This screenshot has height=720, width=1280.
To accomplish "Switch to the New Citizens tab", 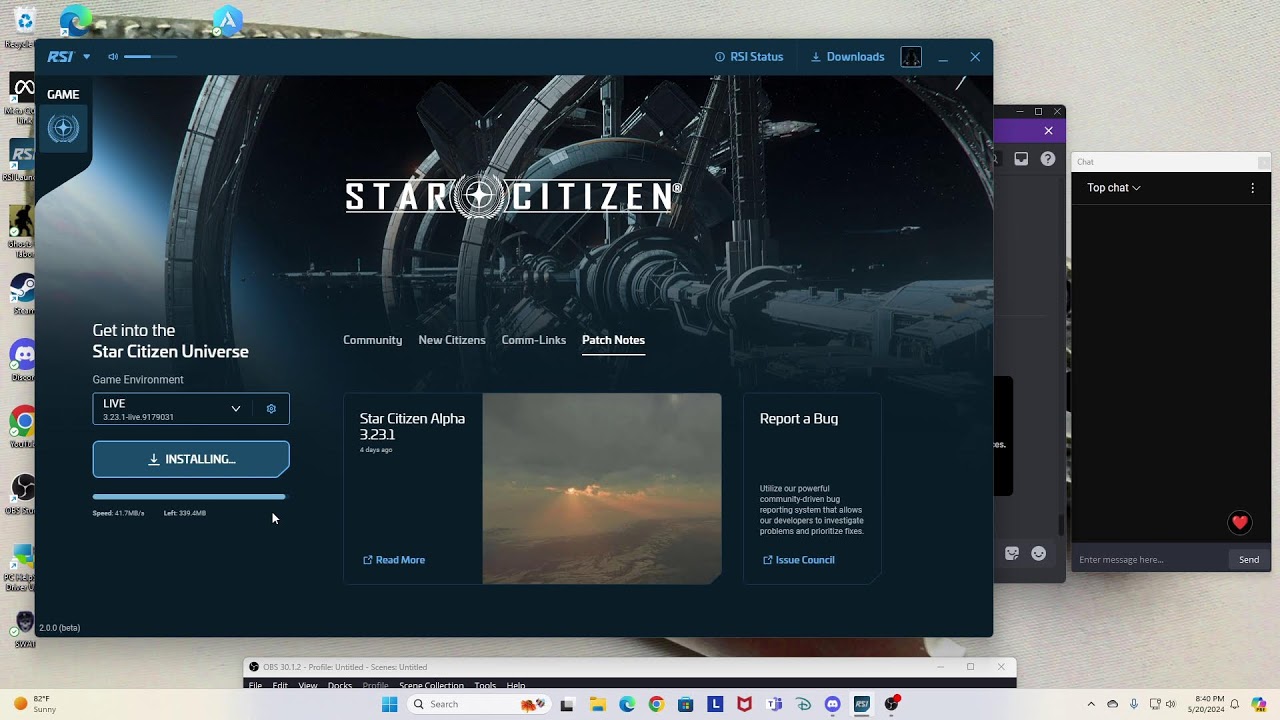I will (x=452, y=340).
